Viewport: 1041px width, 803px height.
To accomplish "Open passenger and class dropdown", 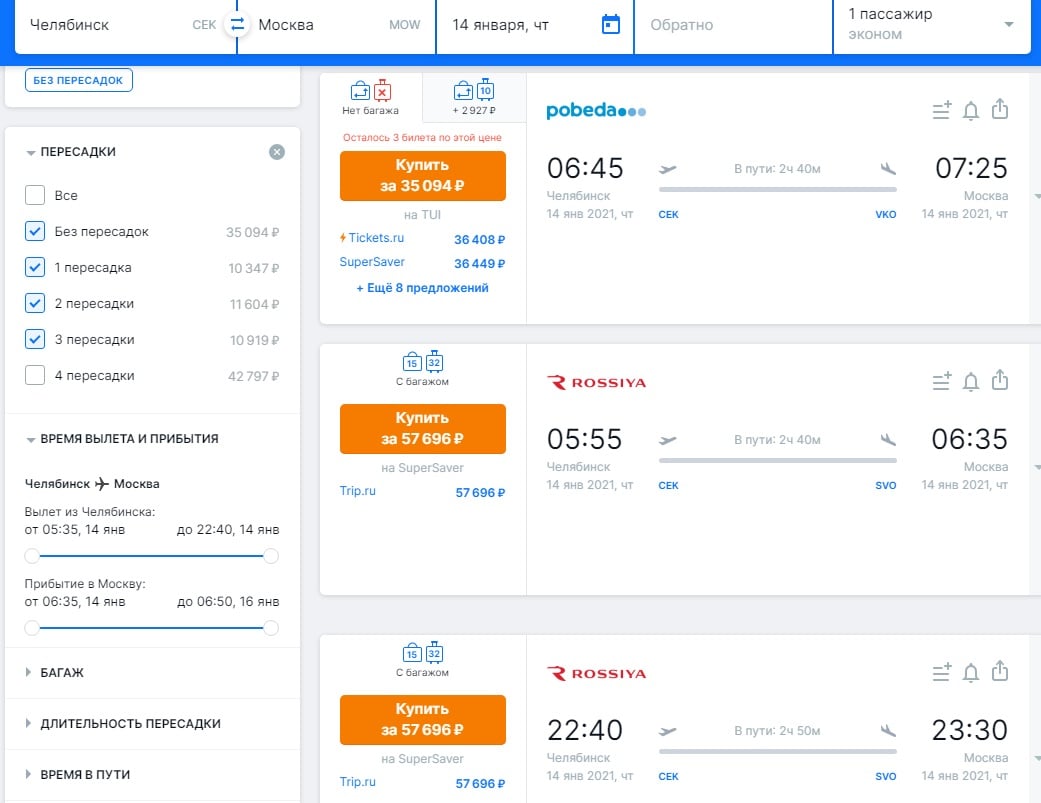I will click(931, 25).
